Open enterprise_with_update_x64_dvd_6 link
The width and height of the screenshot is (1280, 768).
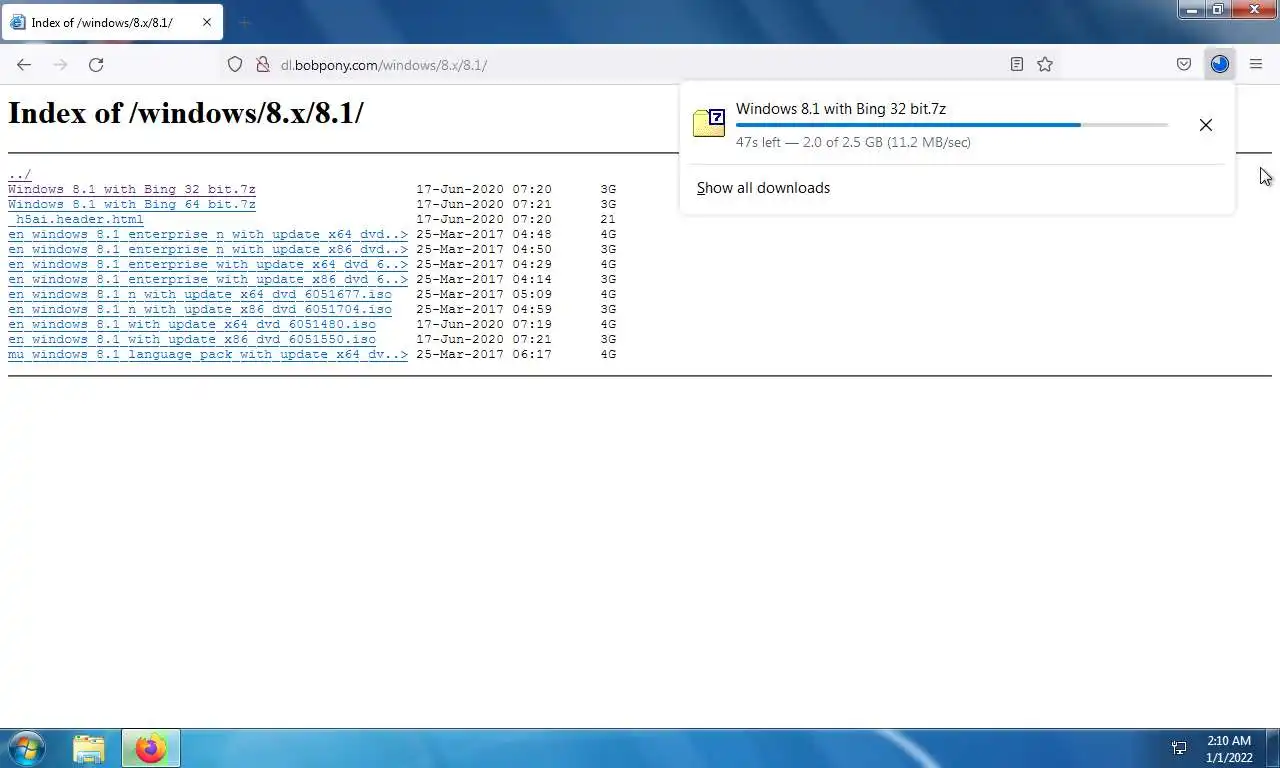(208, 264)
